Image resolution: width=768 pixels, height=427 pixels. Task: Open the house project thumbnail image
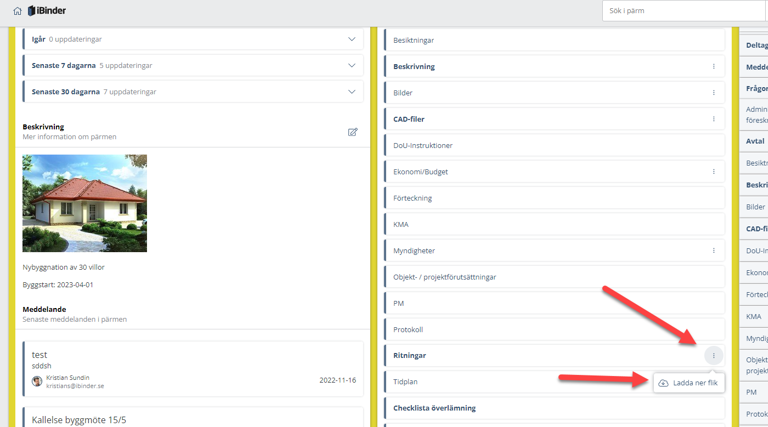tap(85, 203)
